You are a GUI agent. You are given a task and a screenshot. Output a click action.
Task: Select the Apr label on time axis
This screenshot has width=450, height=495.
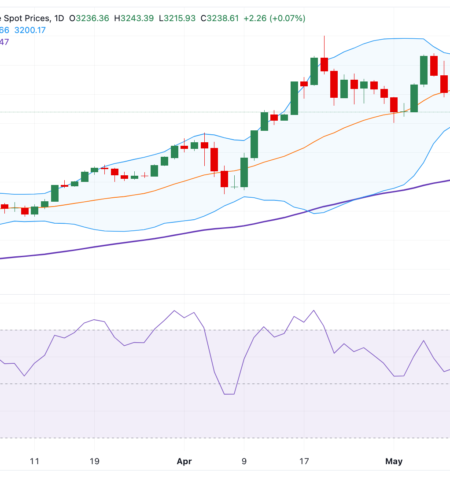(x=184, y=462)
